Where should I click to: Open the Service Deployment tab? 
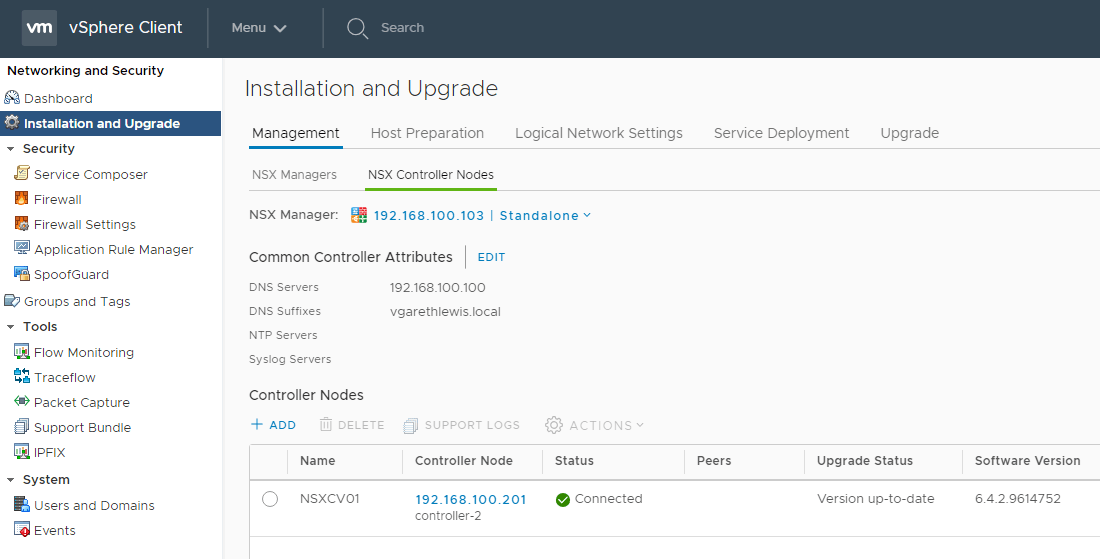(x=782, y=133)
